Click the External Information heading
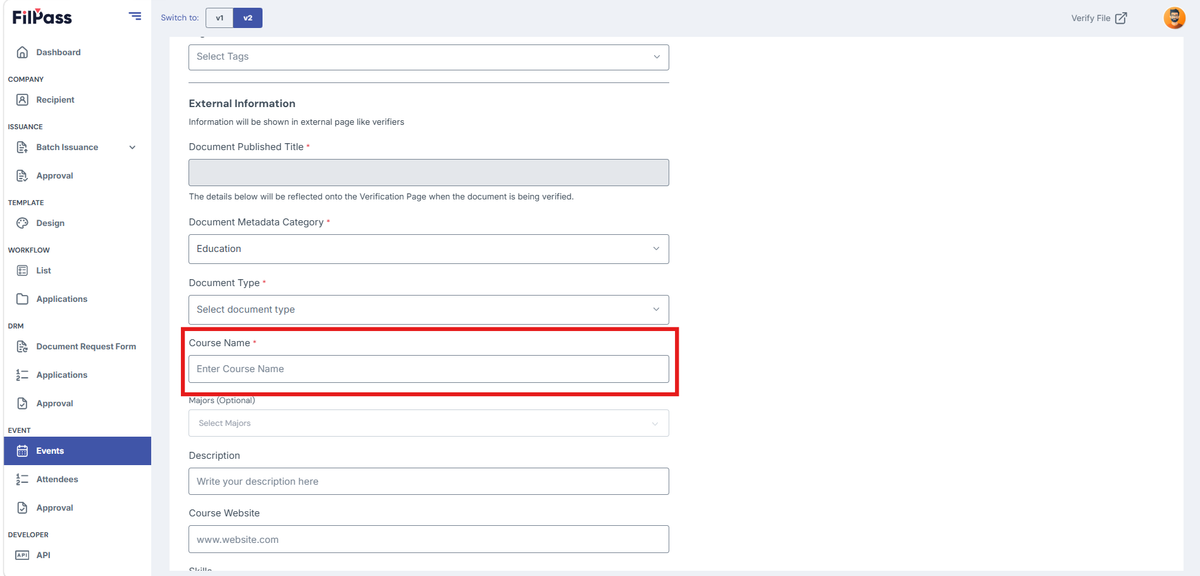The image size is (1200, 576). (x=242, y=104)
